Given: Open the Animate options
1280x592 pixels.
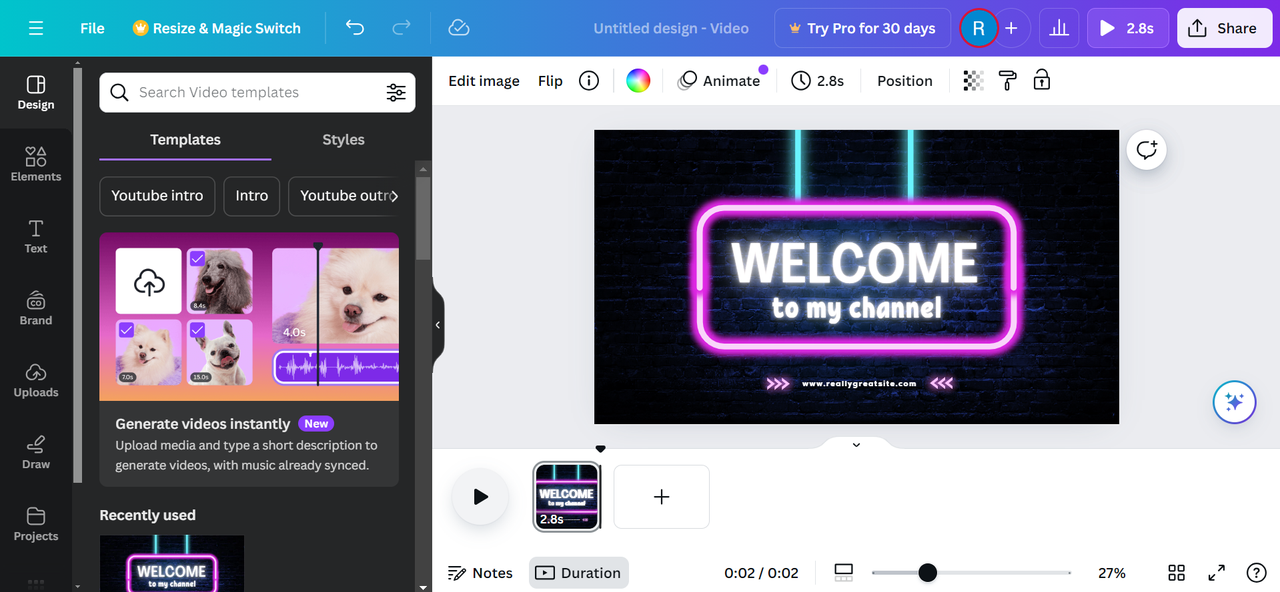Looking at the screenshot, I should 719,81.
